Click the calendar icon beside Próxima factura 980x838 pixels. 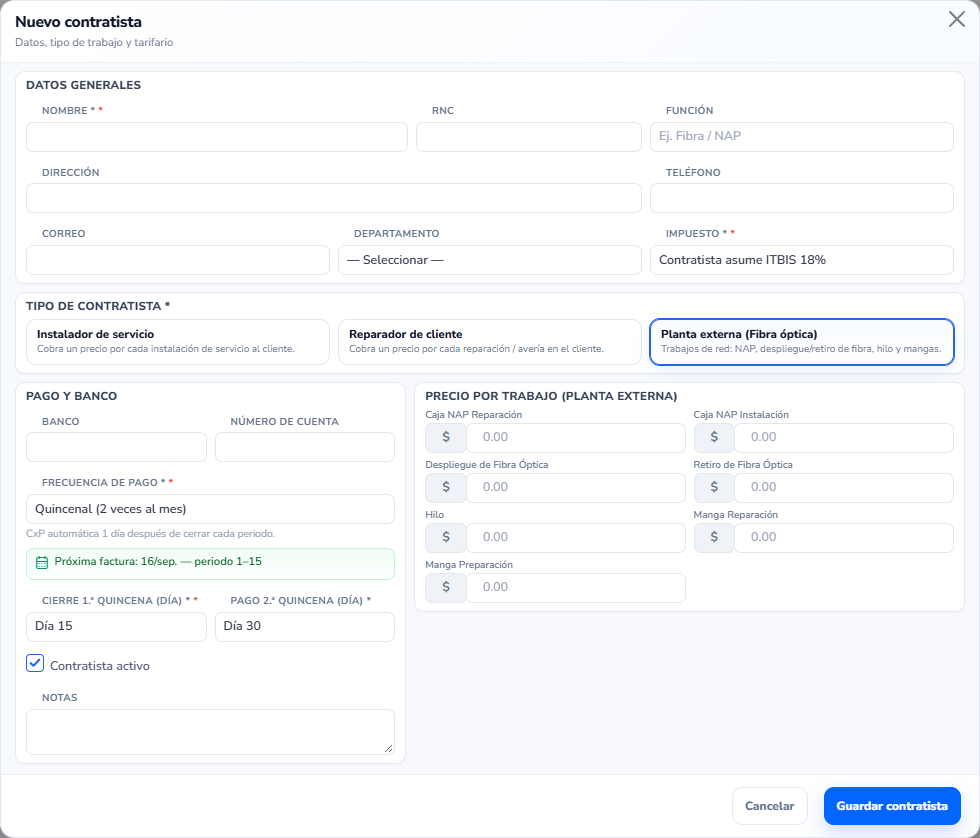pos(42,562)
